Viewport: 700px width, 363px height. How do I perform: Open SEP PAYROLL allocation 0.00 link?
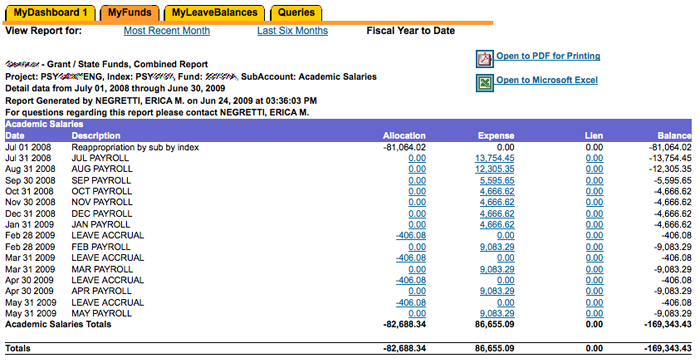[x=417, y=180]
